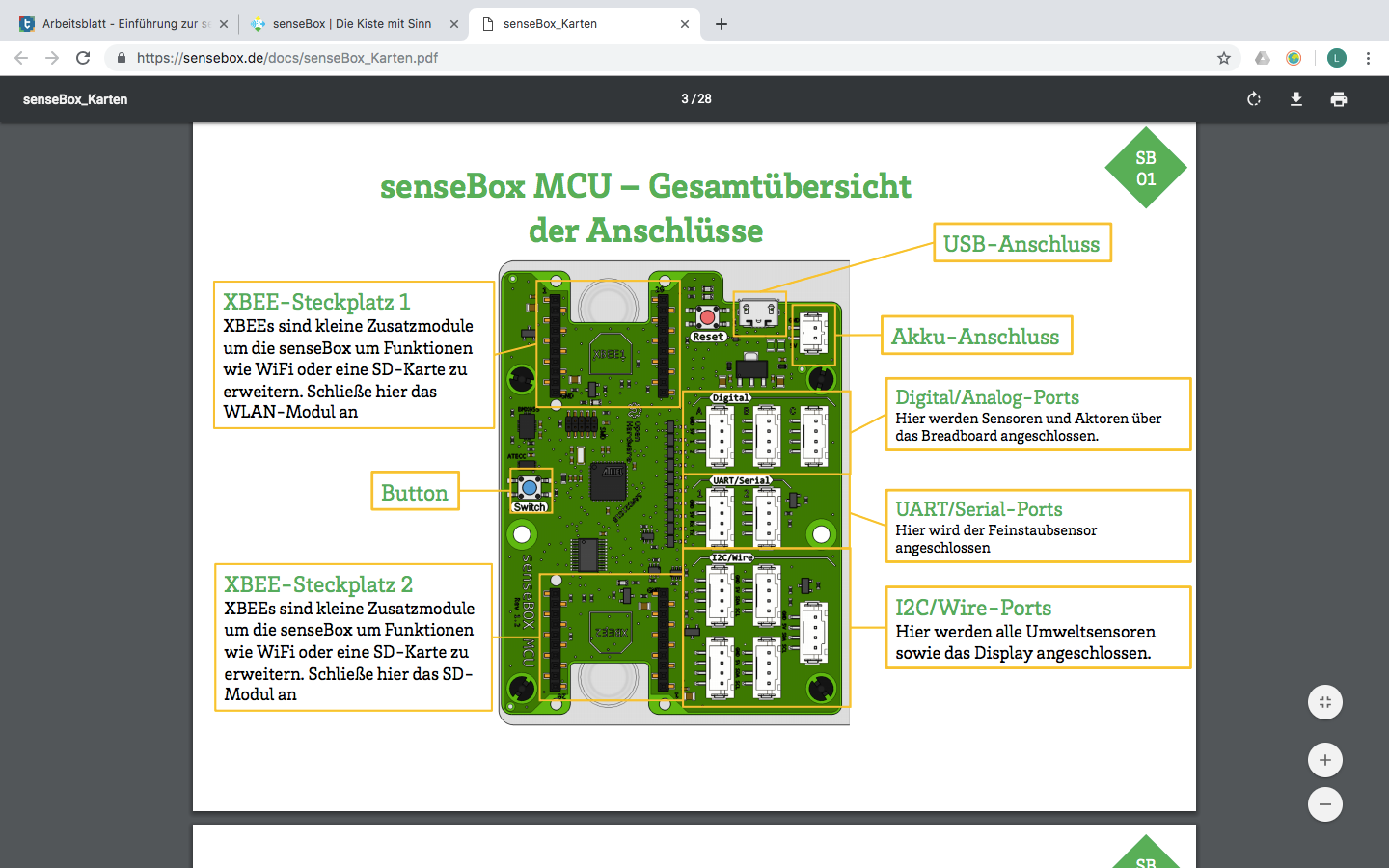Screen dimensions: 1389x868
Task: Download the senseBox_Karten PDF
Action: 1296,99
